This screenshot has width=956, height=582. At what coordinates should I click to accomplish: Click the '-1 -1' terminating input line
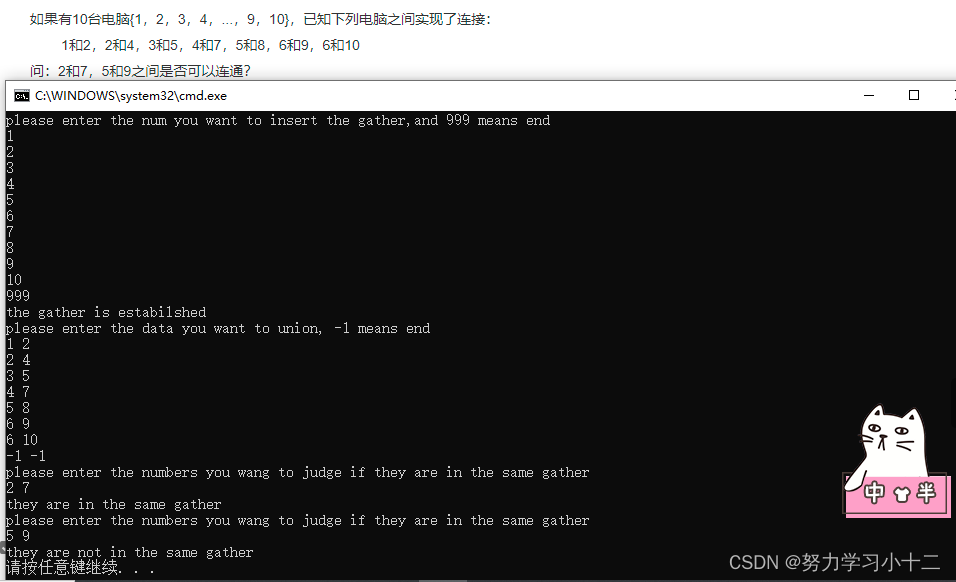coord(26,456)
